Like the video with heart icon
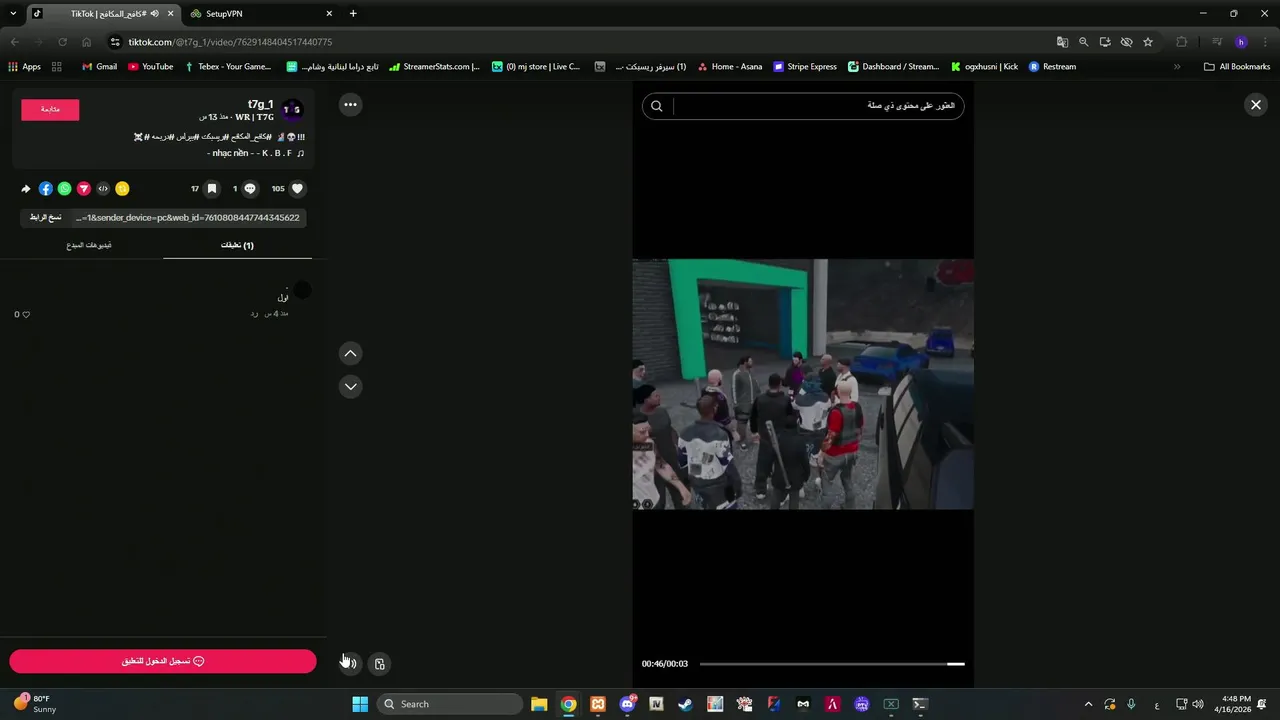Image resolution: width=1280 pixels, height=720 pixels. (x=297, y=188)
